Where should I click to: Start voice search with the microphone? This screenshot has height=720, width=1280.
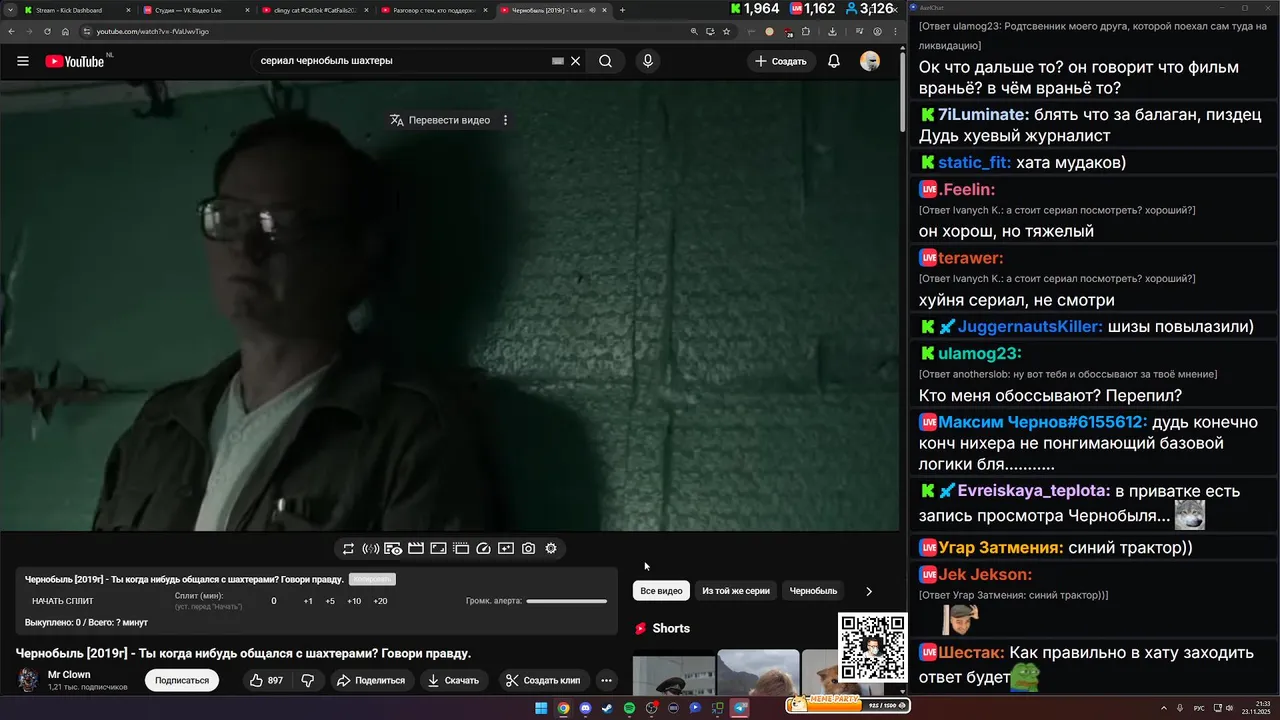pos(648,61)
